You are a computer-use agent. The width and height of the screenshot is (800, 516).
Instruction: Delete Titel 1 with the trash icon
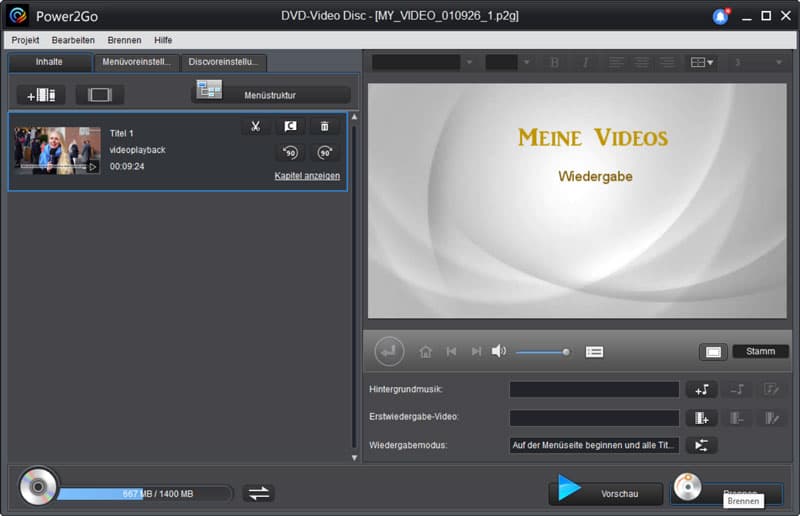324,126
